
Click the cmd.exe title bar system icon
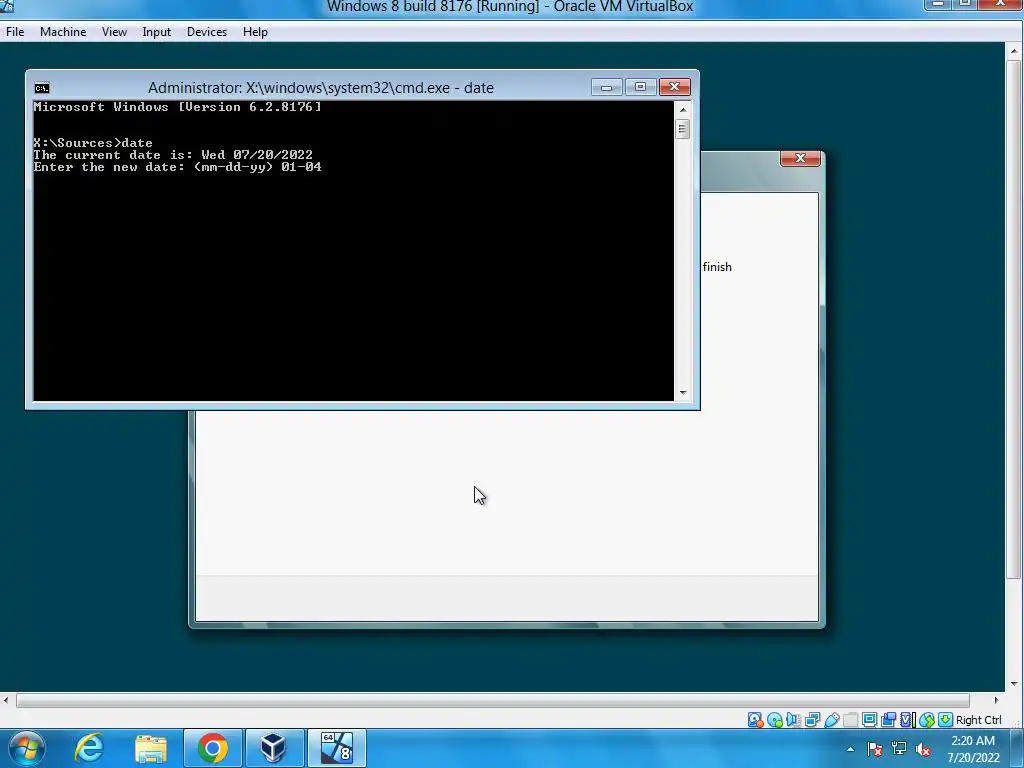click(x=42, y=88)
